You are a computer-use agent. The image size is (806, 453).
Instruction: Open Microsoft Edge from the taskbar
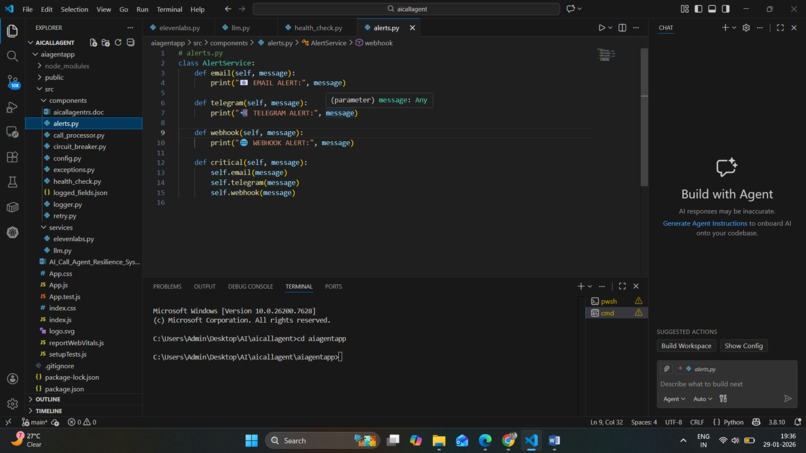485,441
